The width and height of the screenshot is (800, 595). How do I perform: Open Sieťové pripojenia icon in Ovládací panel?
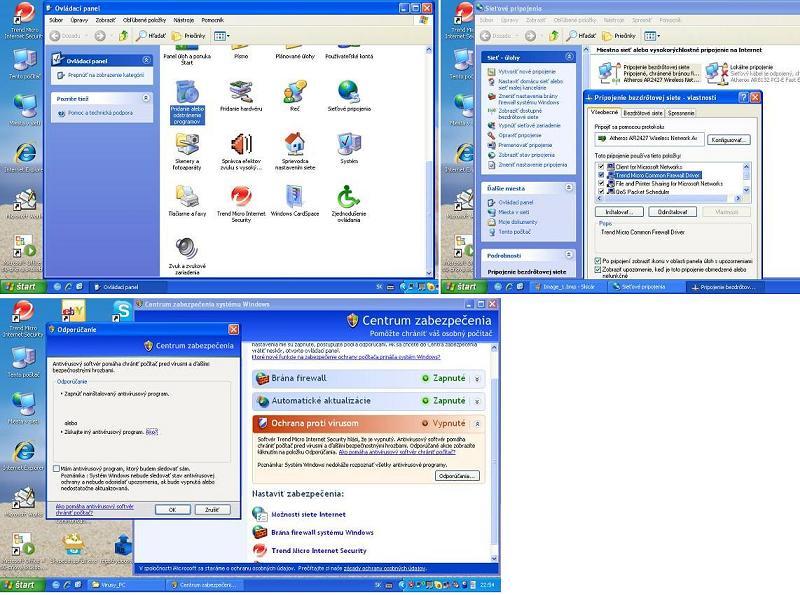pos(349,96)
